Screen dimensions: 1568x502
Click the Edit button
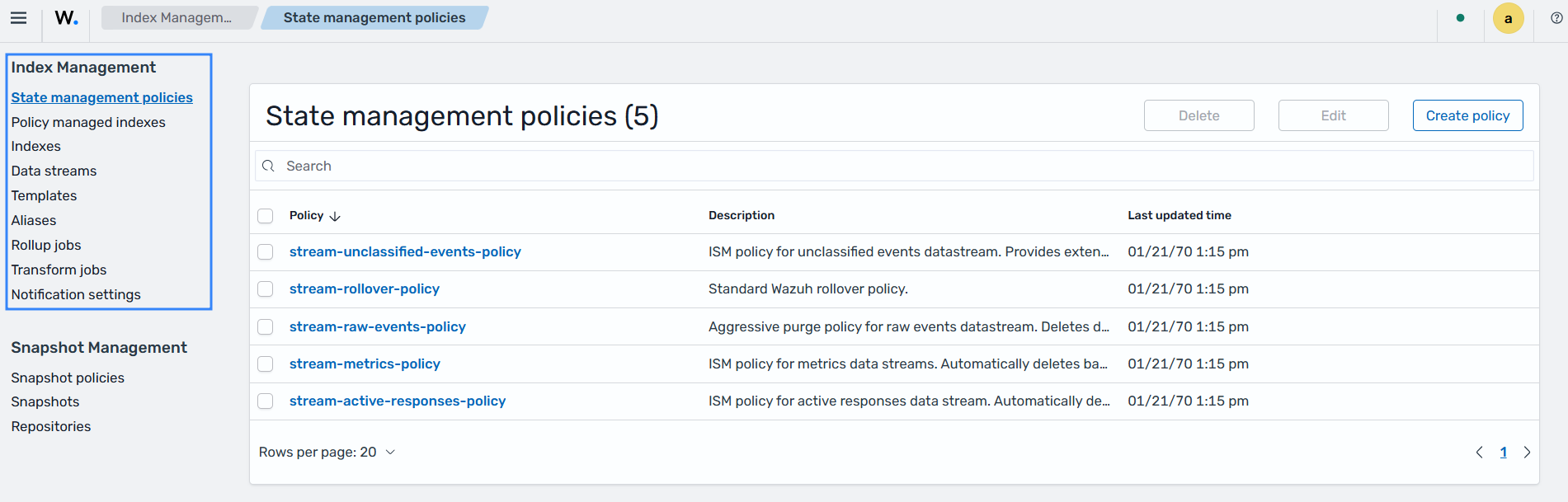[x=1333, y=115]
